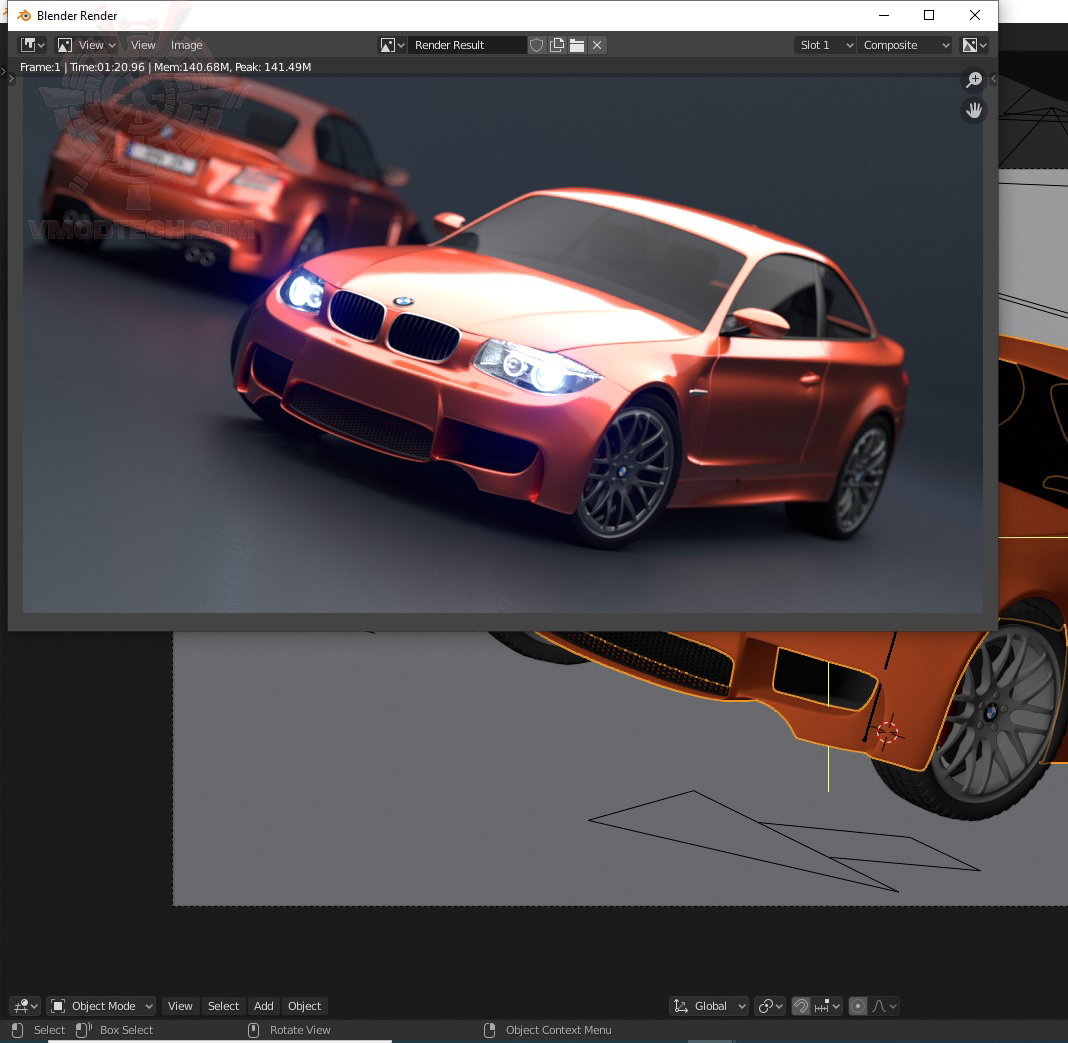Open the Add menu
The width and height of the screenshot is (1068, 1043).
[x=264, y=1006]
